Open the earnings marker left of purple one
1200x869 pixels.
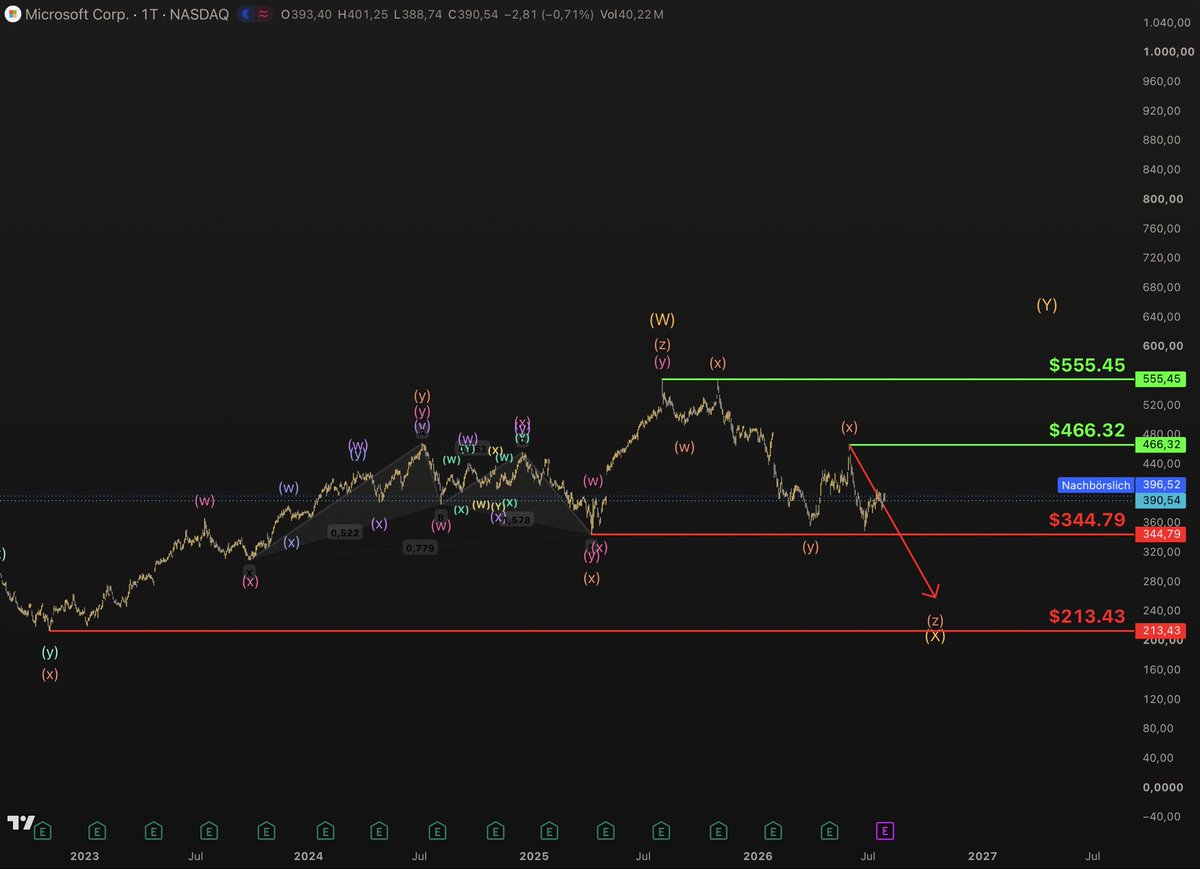829,830
